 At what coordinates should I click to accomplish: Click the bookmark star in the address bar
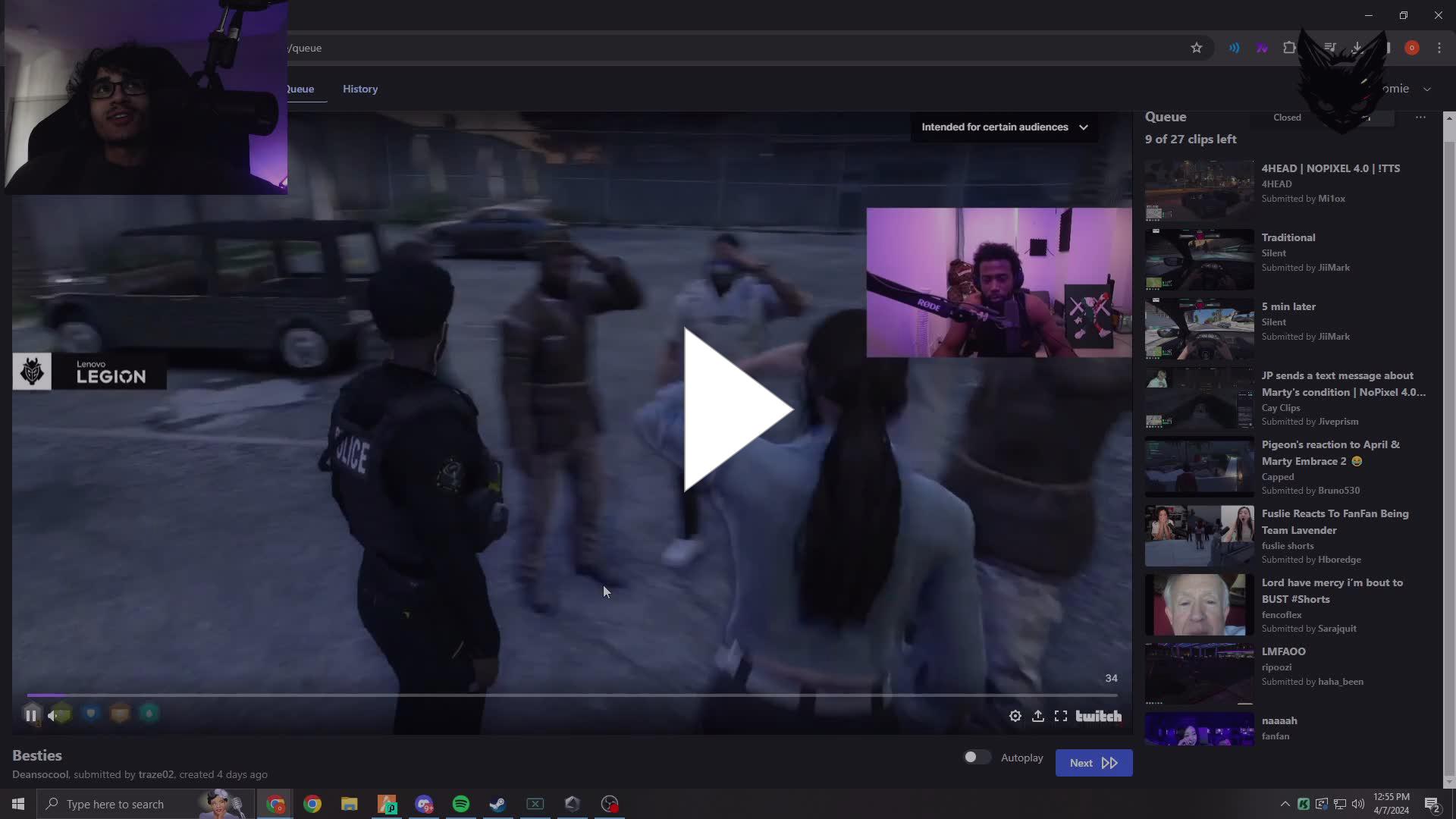(1197, 47)
